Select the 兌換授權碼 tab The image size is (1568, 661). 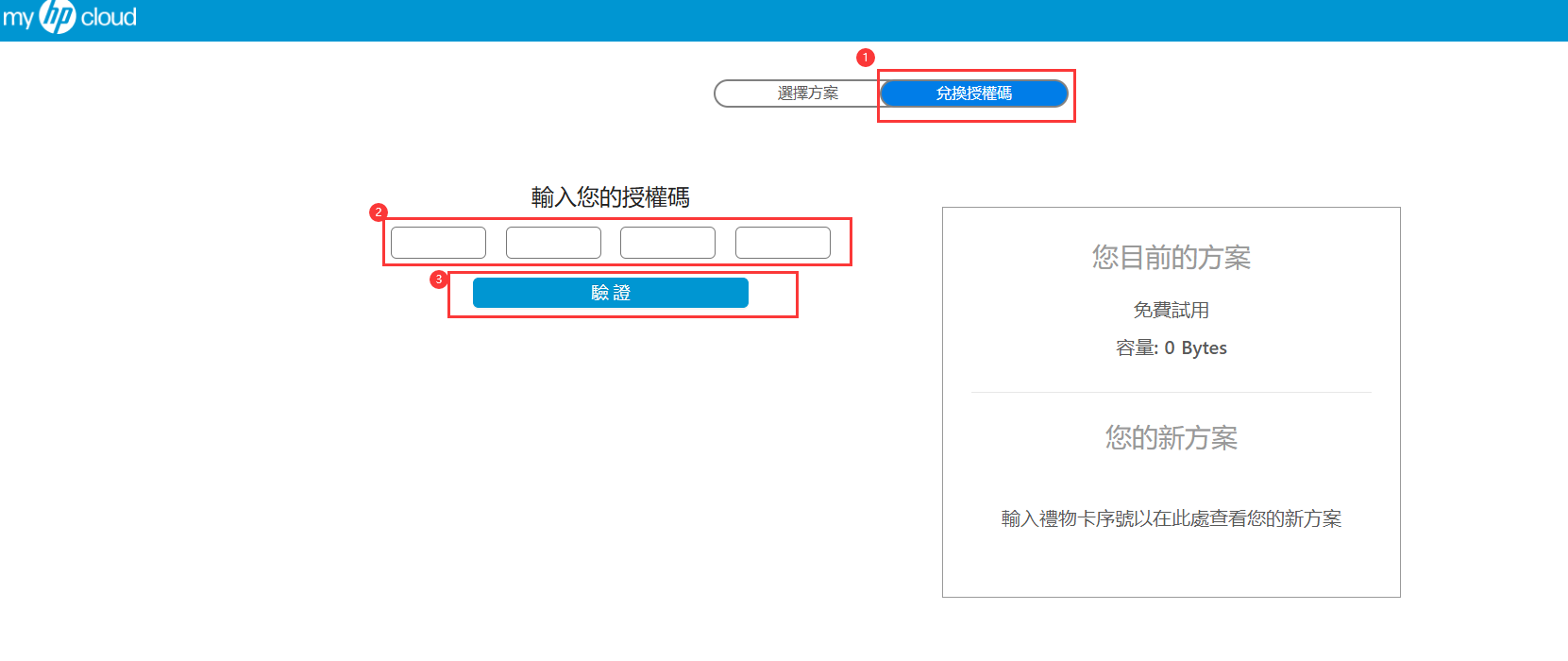coord(973,93)
